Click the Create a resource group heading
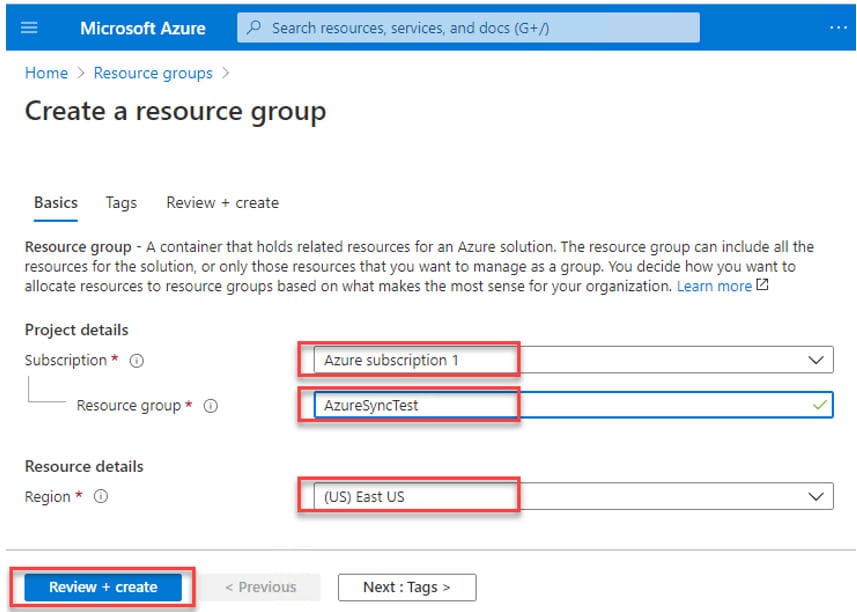Image resolution: width=857 pixels, height=612 pixels. tap(175, 111)
